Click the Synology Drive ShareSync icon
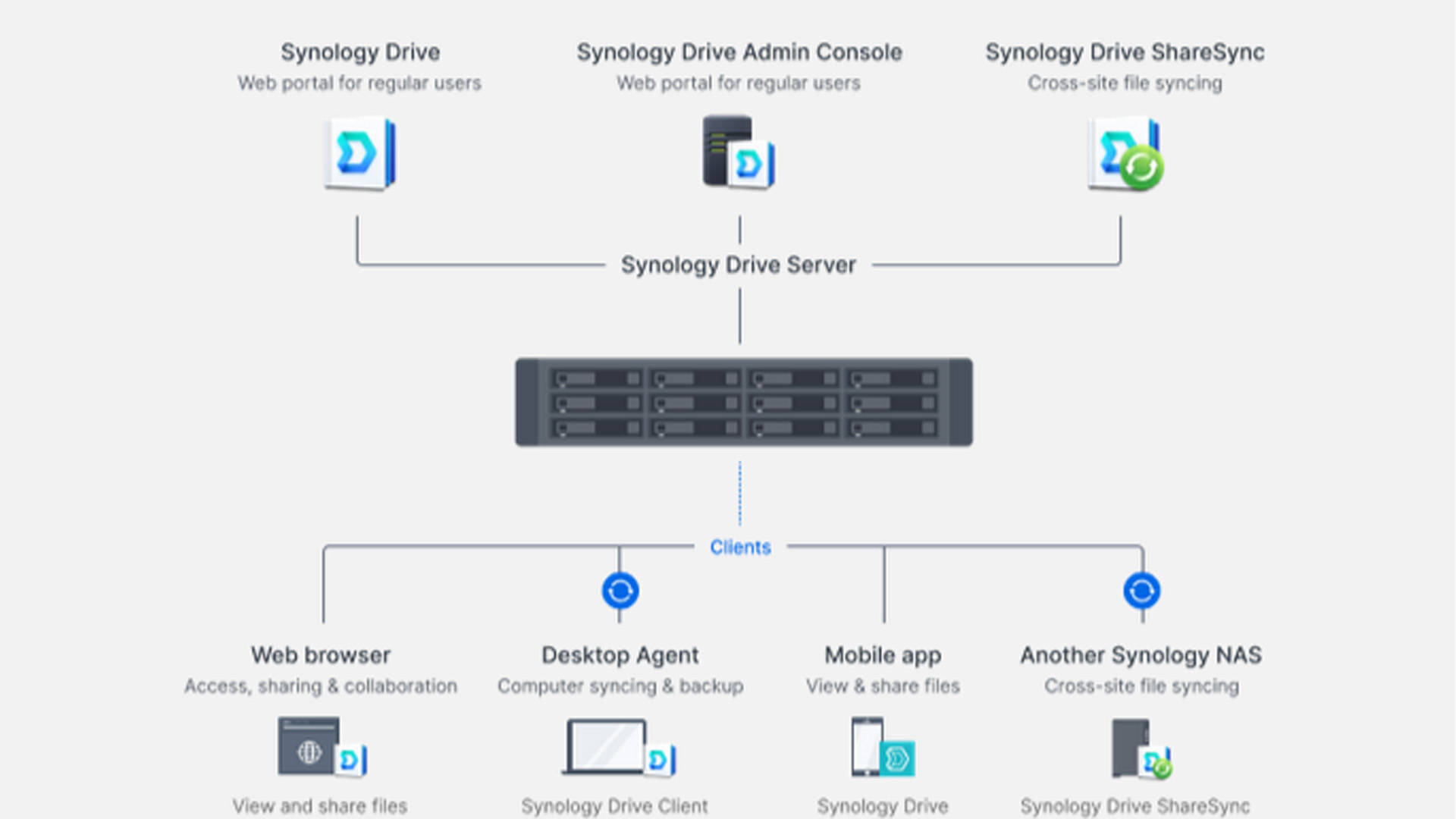Screen dimensions: 1456x819 tap(1125, 153)
